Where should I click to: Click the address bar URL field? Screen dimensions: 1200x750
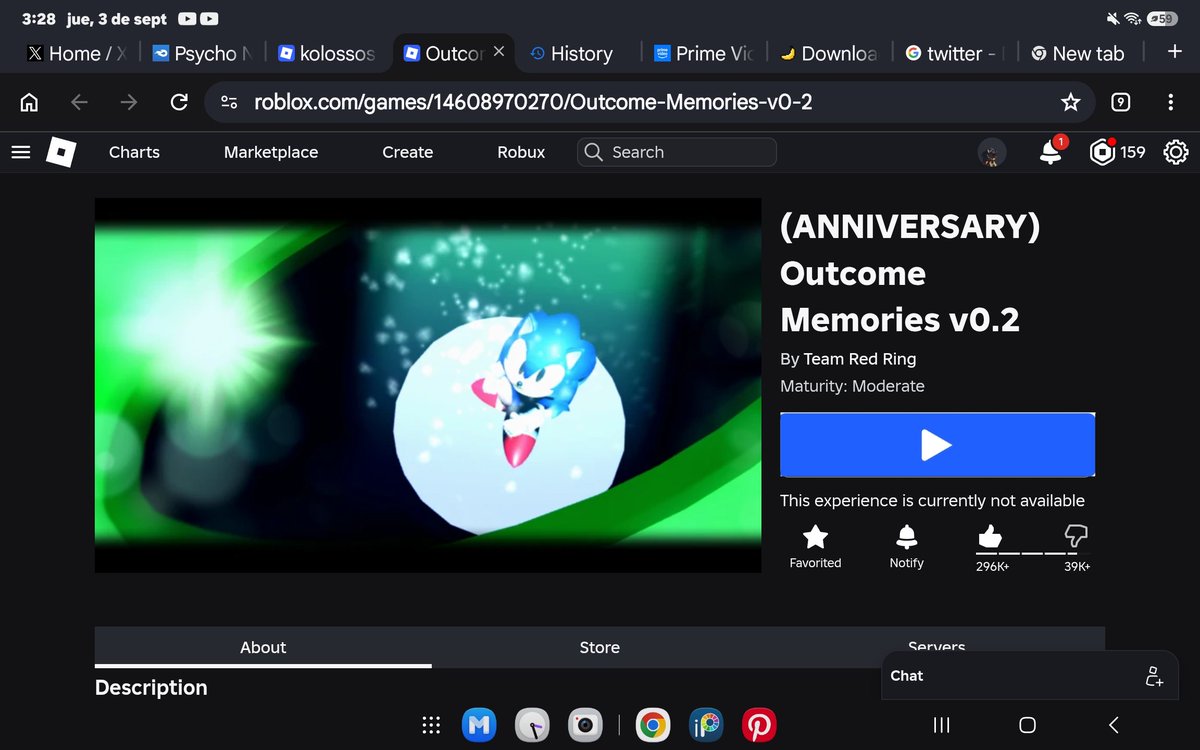pos(650,102)
